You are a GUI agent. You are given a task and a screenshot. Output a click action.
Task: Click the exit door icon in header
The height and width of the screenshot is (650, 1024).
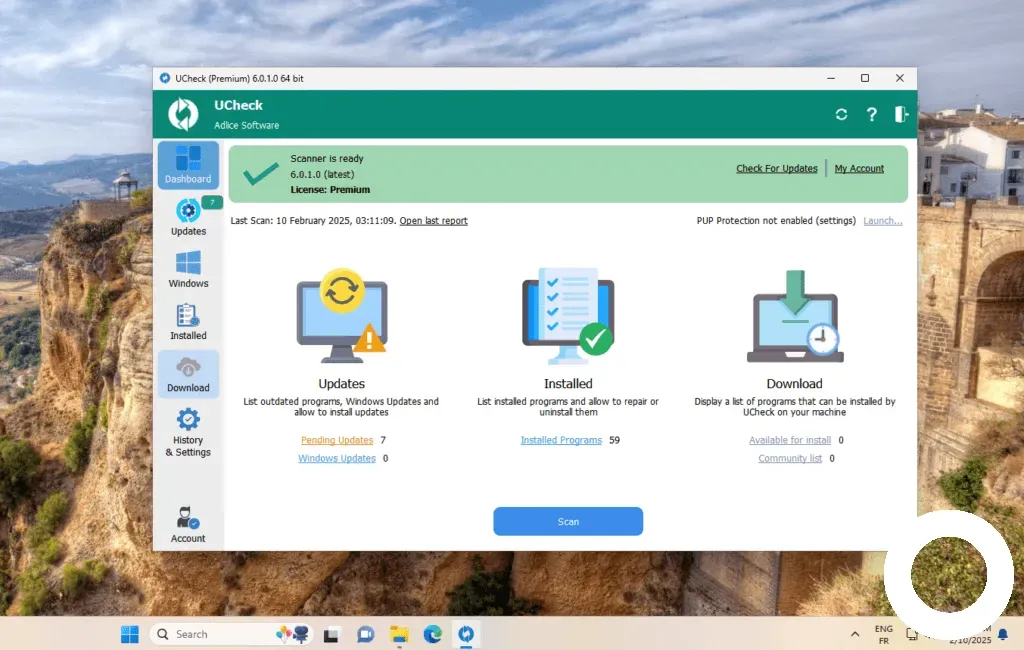(x=901, y=114)
